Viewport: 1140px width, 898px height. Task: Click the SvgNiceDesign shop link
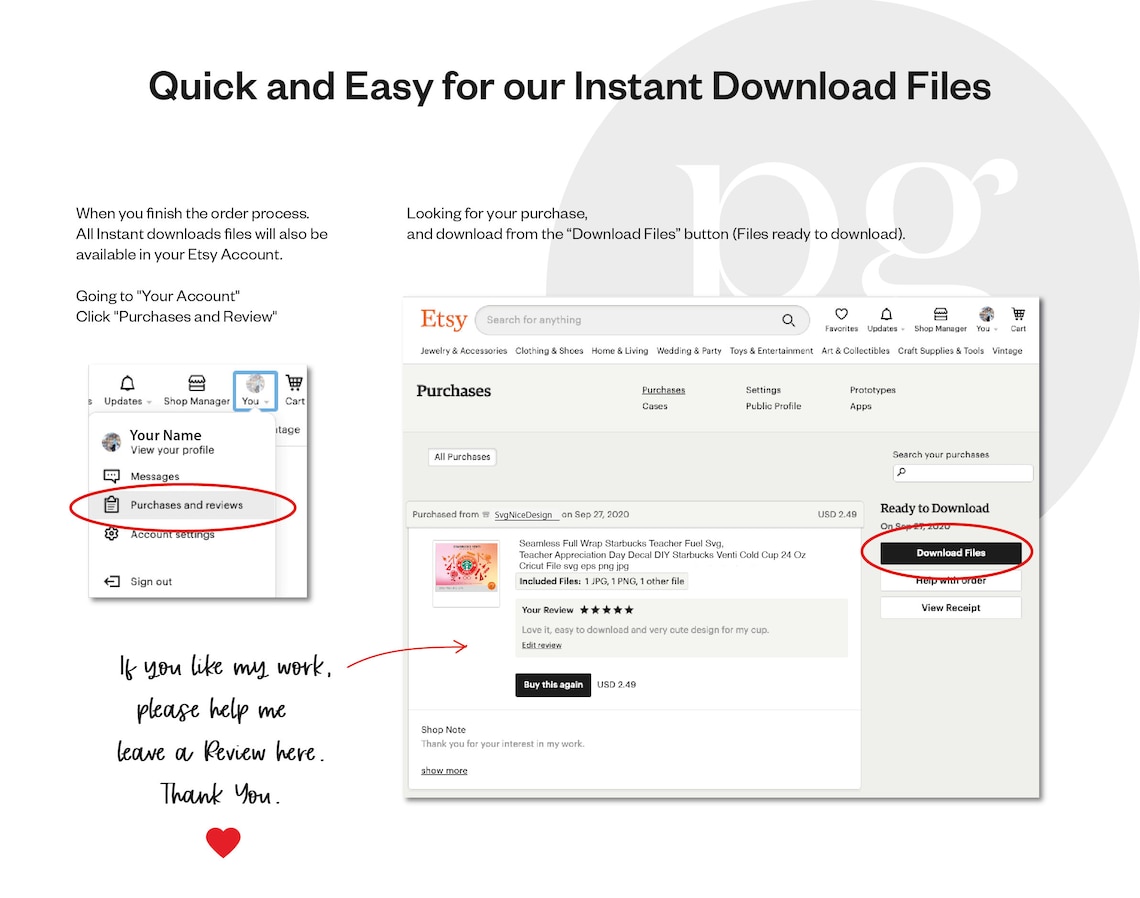pos(523,515)
